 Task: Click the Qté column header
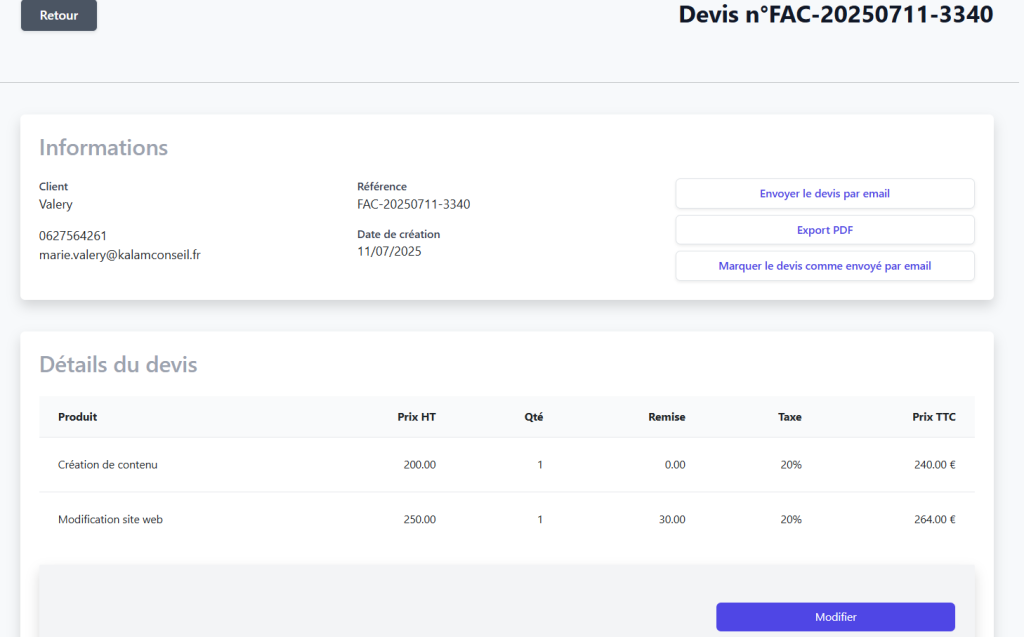point(533,417)
